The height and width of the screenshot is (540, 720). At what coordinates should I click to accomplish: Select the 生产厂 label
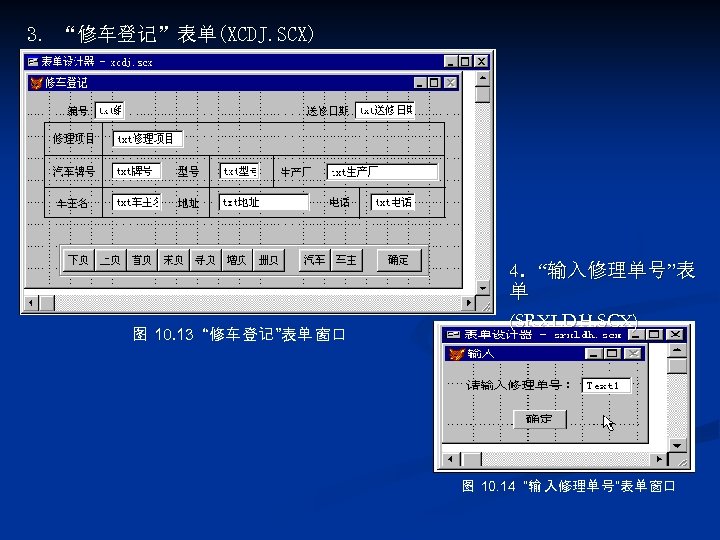(296, 172)
